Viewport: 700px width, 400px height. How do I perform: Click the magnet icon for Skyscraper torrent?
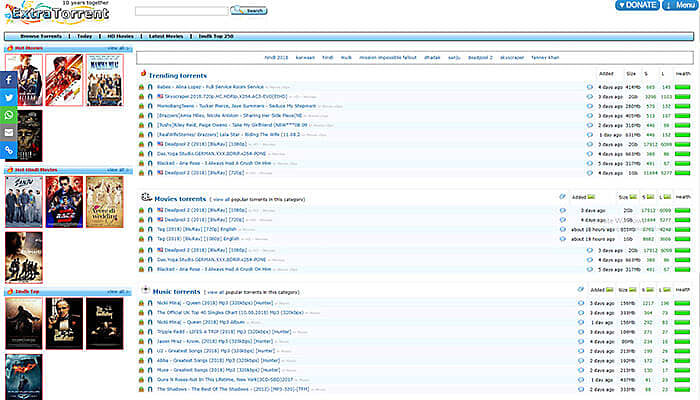tap(150, 96)
